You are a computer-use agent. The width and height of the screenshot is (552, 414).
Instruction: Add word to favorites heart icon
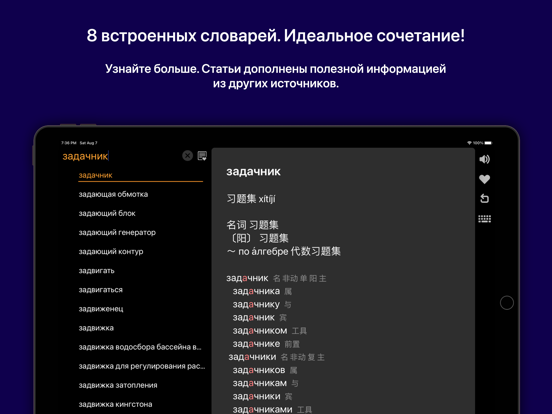pyautogui.click(x=484, y=179)
